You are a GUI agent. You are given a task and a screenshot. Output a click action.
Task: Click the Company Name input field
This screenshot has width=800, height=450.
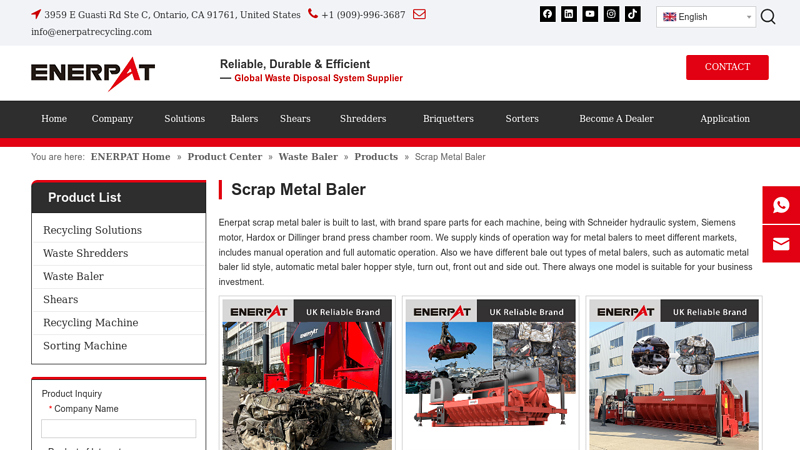(118, 429)
